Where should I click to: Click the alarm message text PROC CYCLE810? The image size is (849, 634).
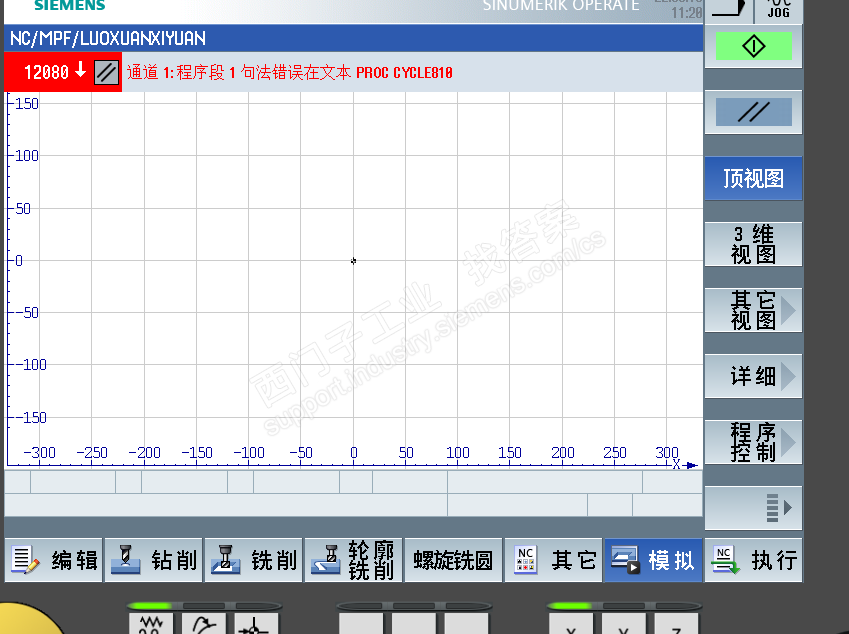(404, 73)
